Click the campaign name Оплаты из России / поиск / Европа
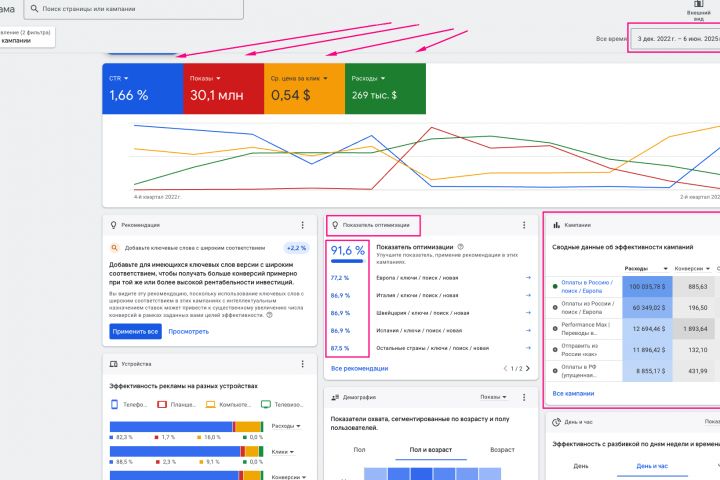720x480 pixels. pyautogui.click(x=587, y=308)
